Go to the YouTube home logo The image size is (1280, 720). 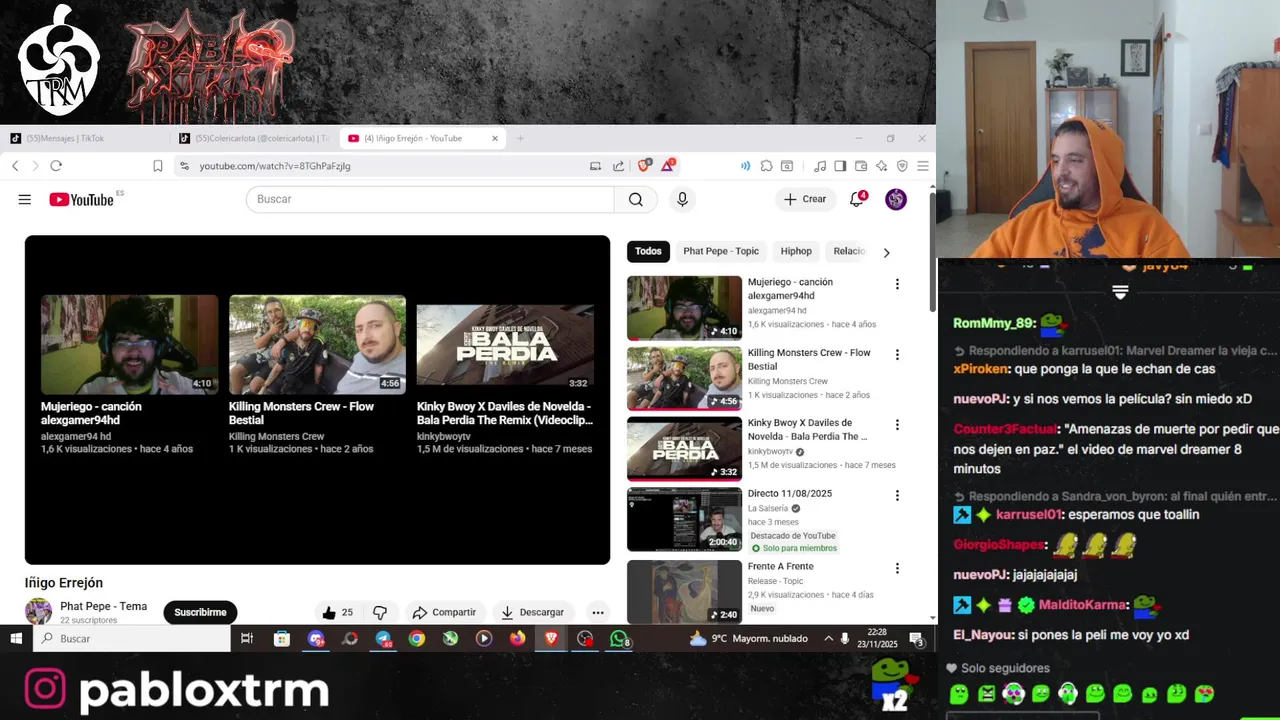(81, 199)
